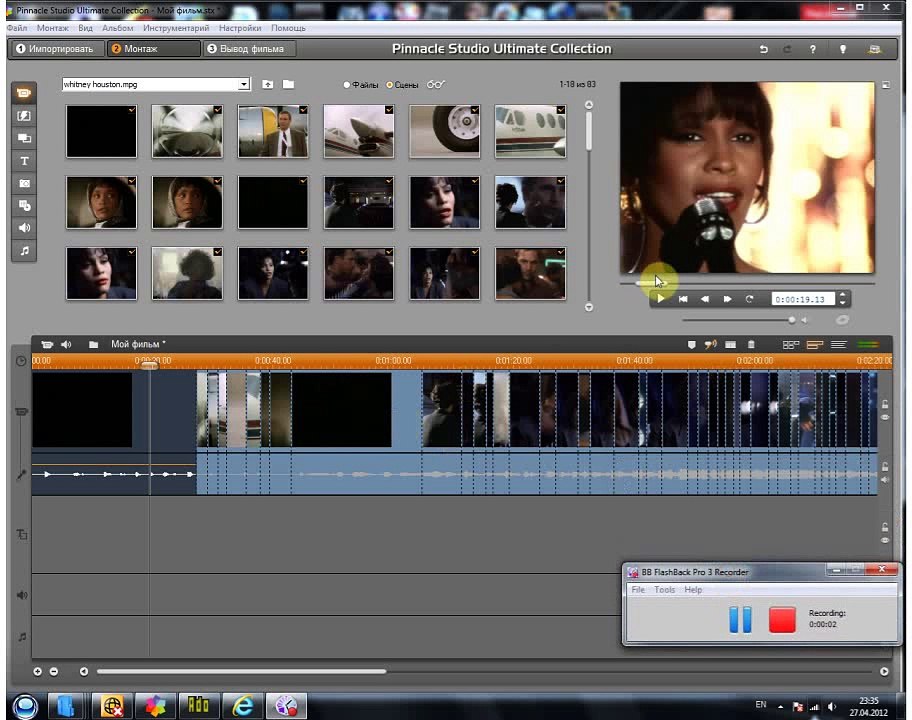The height and width of the screenshot is (720, 912).
Task: Open the sound effects album in sidebar
Action: tap(24, 228)
